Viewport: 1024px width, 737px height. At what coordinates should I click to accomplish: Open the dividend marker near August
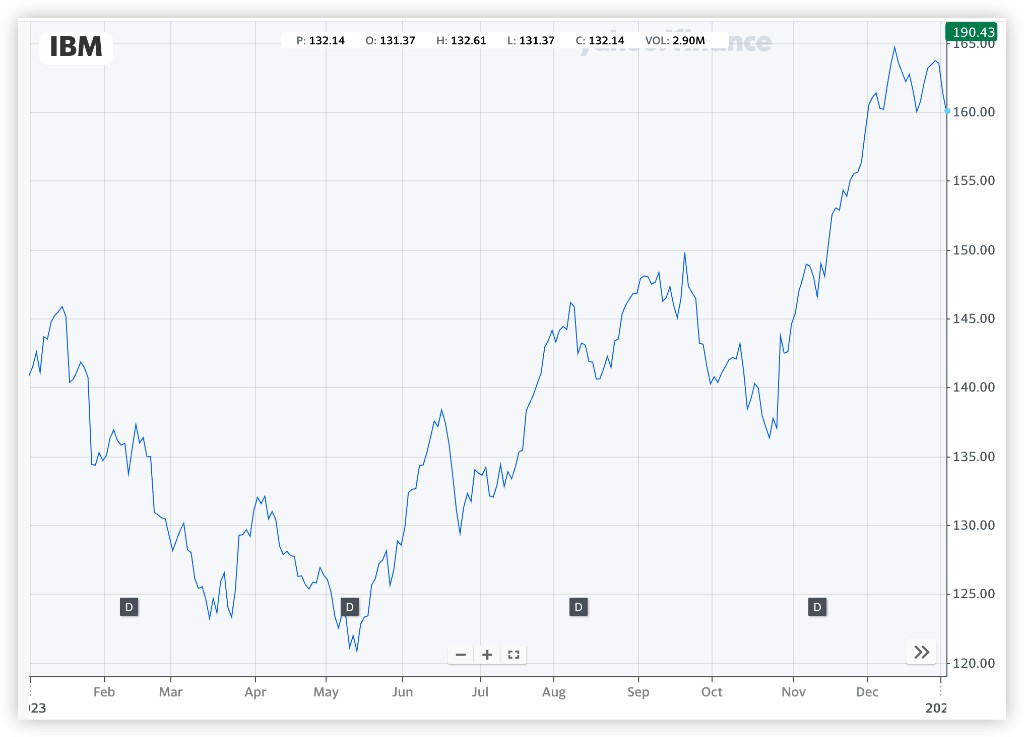[x=578, y=607]
